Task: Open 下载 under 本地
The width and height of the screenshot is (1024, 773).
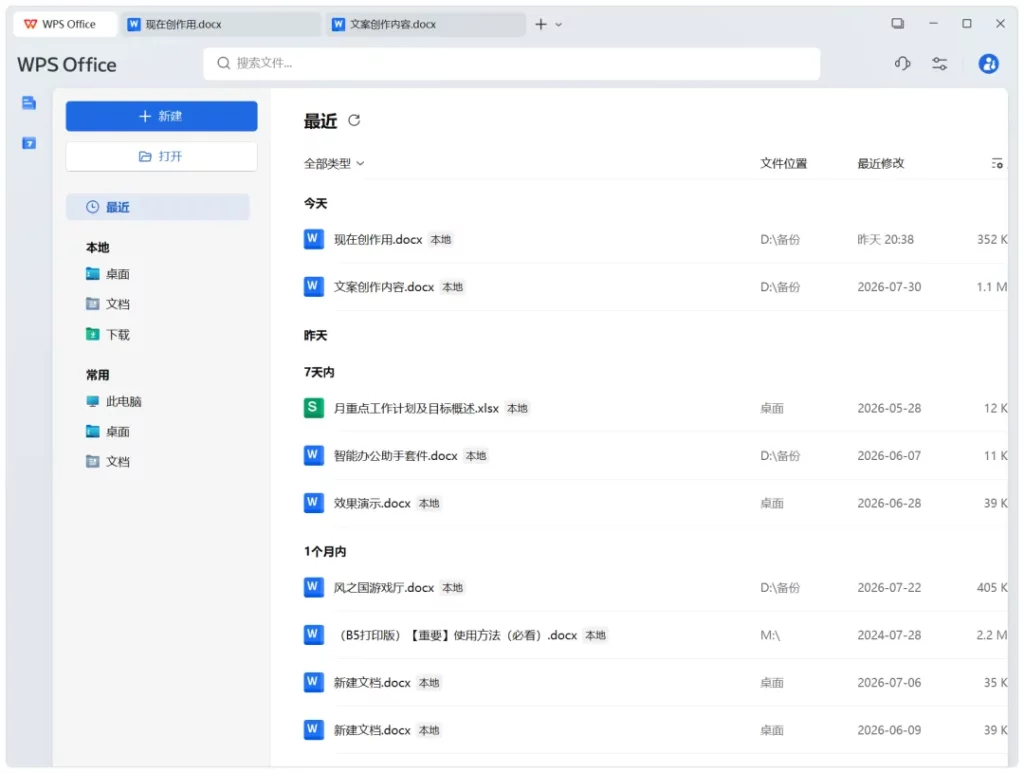Action: 108,335
